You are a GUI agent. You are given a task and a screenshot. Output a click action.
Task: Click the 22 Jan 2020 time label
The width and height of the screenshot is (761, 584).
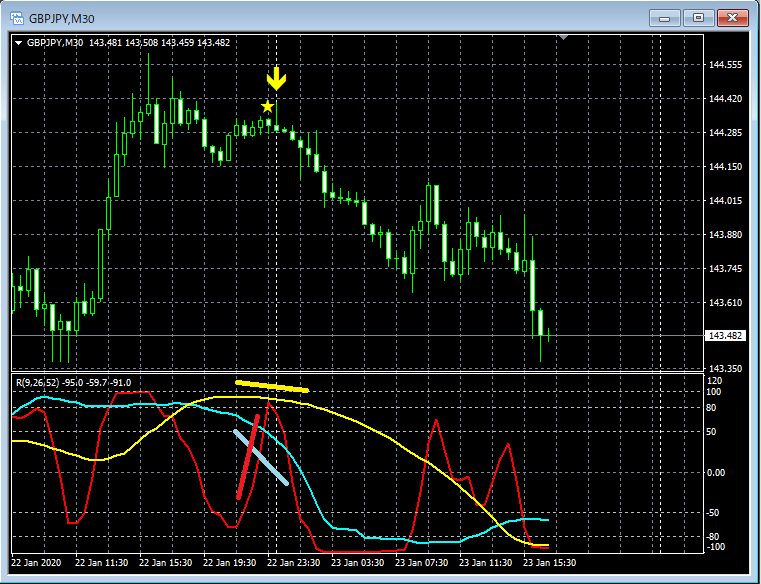pos(36,563)
